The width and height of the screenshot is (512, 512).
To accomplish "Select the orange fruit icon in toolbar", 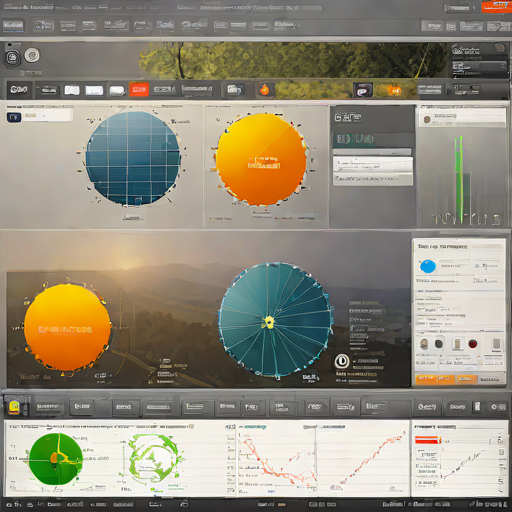I will point(264,90).
